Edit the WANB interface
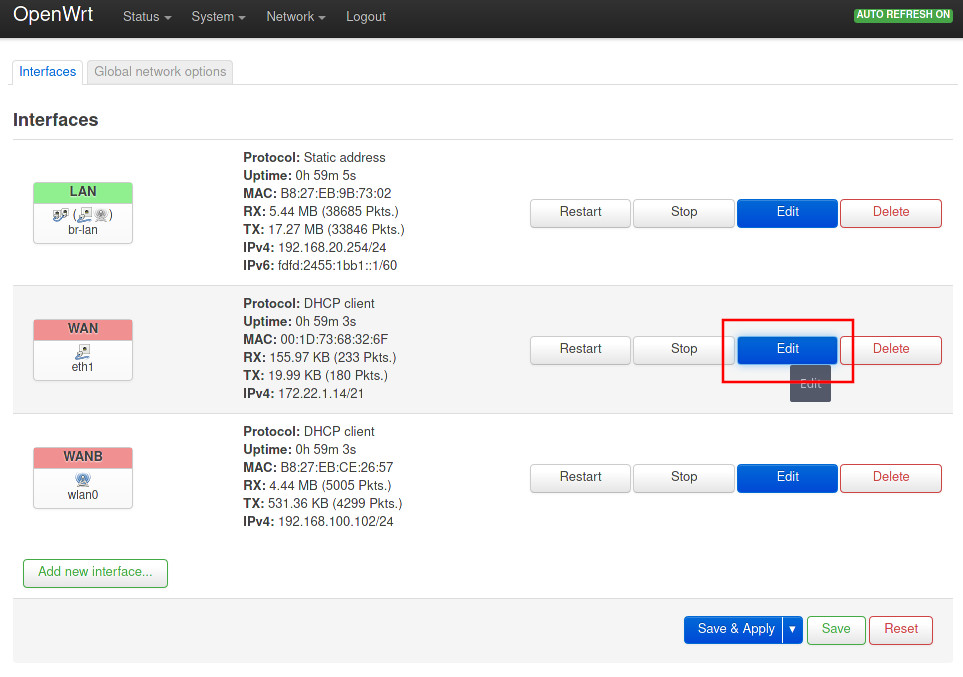The height and width of the screenshot is (677, 963). tap(787, 478)
